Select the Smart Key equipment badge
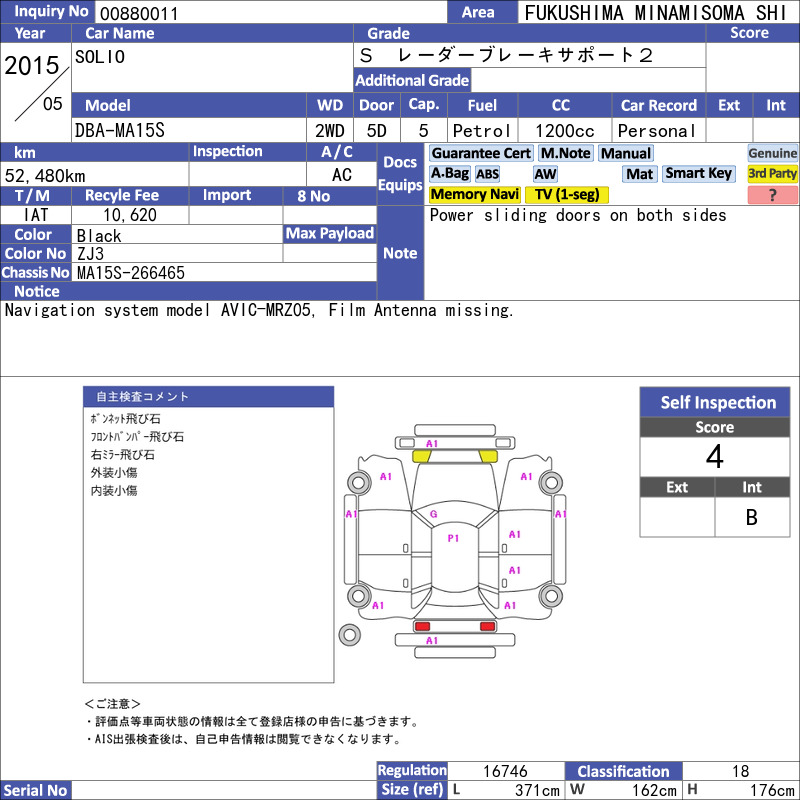800x800 pixels. 699,174
